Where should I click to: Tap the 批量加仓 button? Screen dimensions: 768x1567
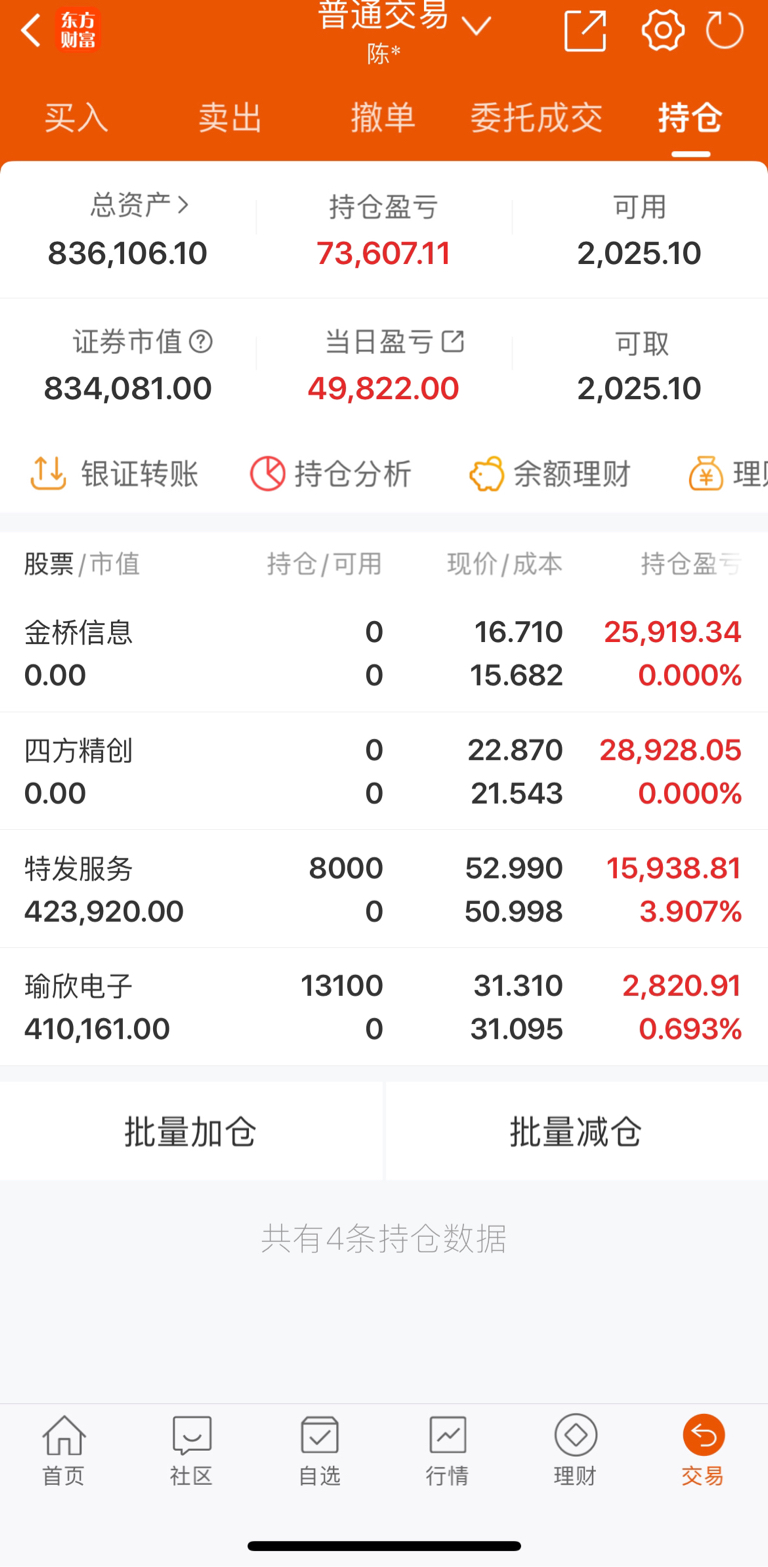coord(191,1132)
